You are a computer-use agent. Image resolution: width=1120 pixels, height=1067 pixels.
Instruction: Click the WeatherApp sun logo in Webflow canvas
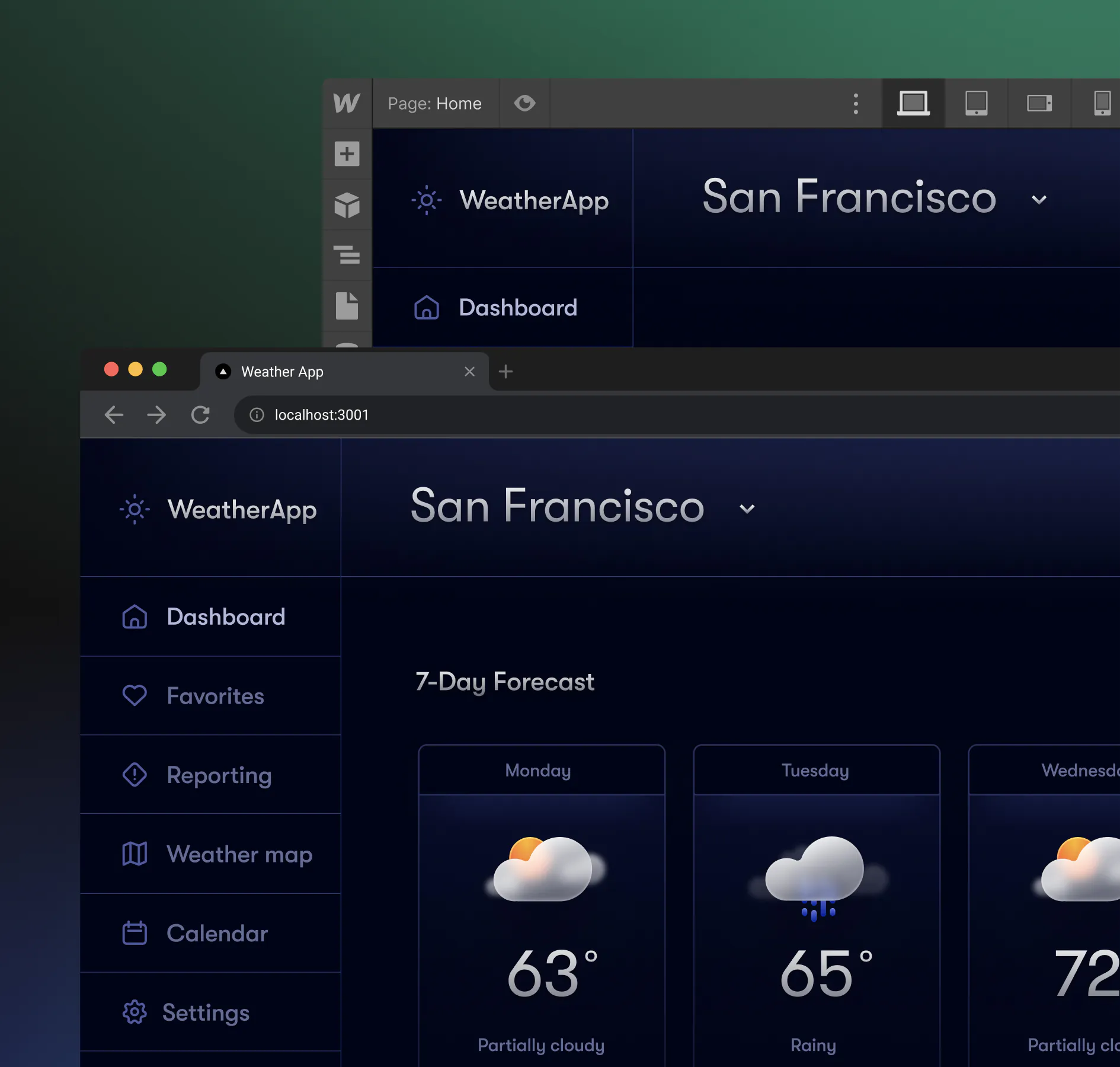[x=427, y=200]
